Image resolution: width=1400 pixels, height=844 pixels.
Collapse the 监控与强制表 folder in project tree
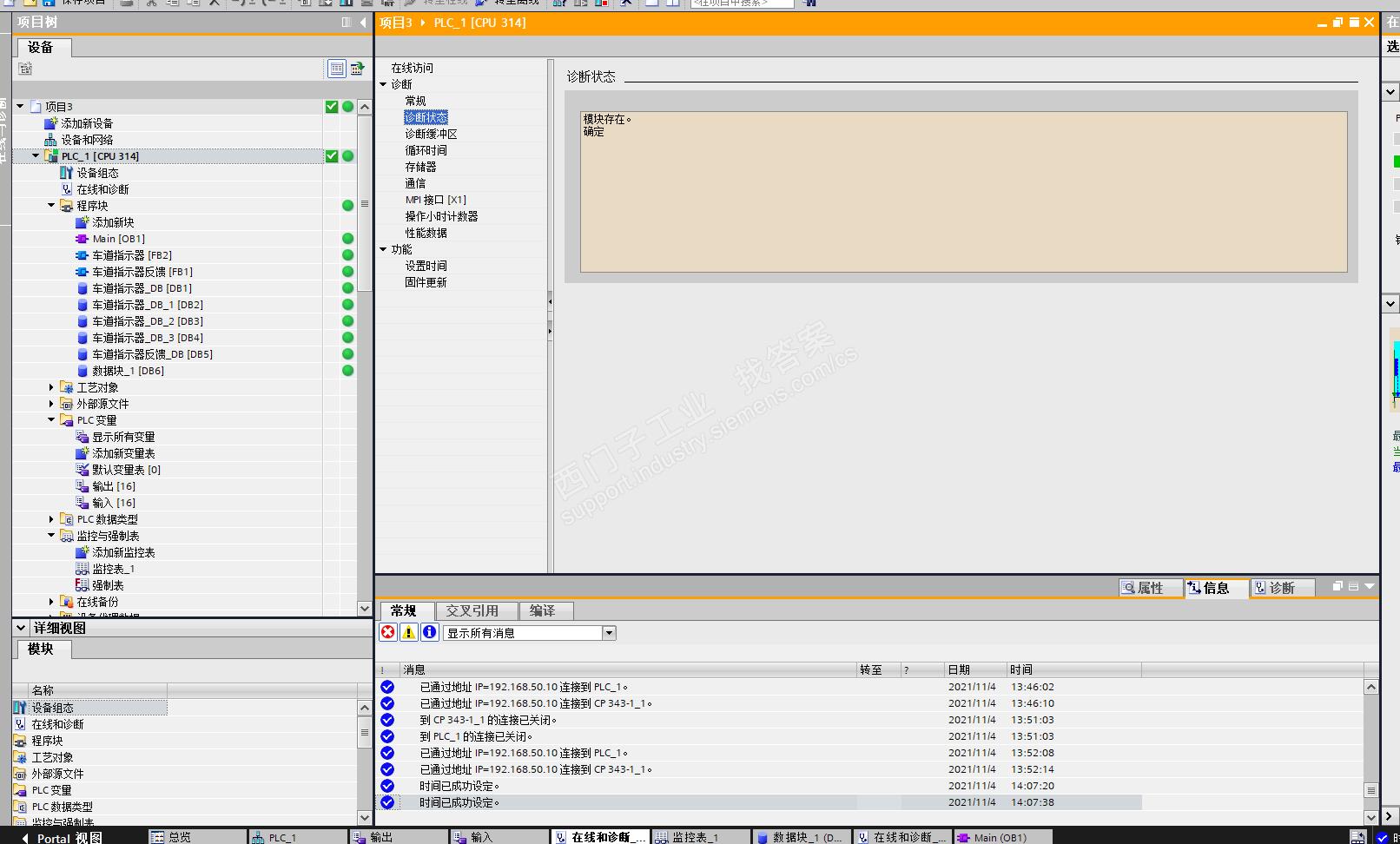[51, 536]
